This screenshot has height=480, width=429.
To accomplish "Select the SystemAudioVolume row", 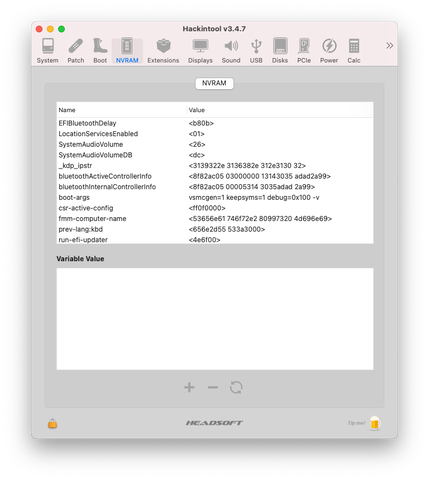I will coord(215,145).
